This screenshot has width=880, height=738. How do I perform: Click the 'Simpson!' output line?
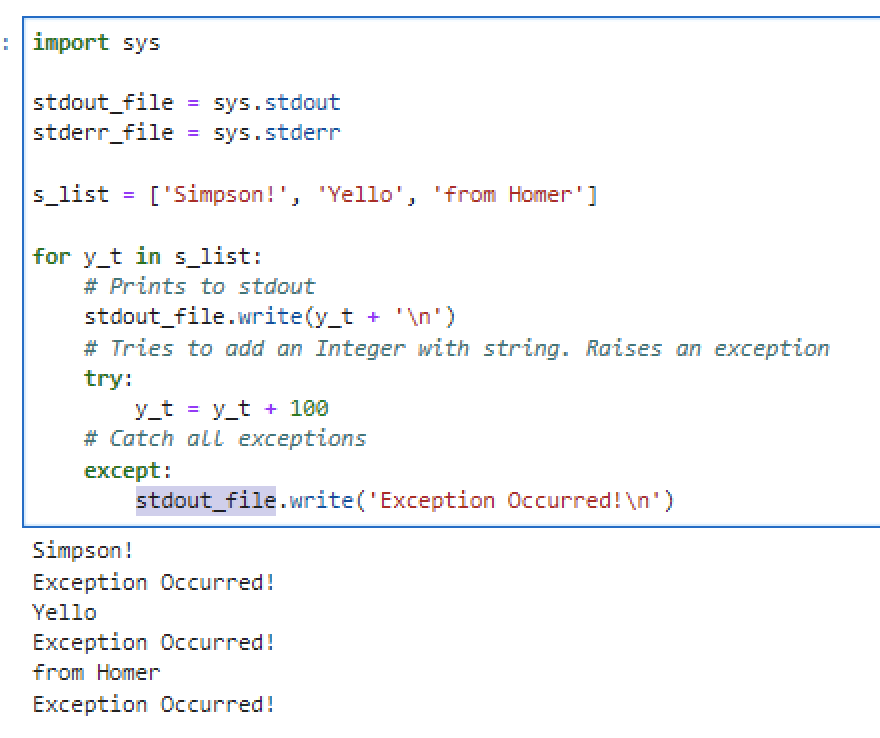[82, 551]
